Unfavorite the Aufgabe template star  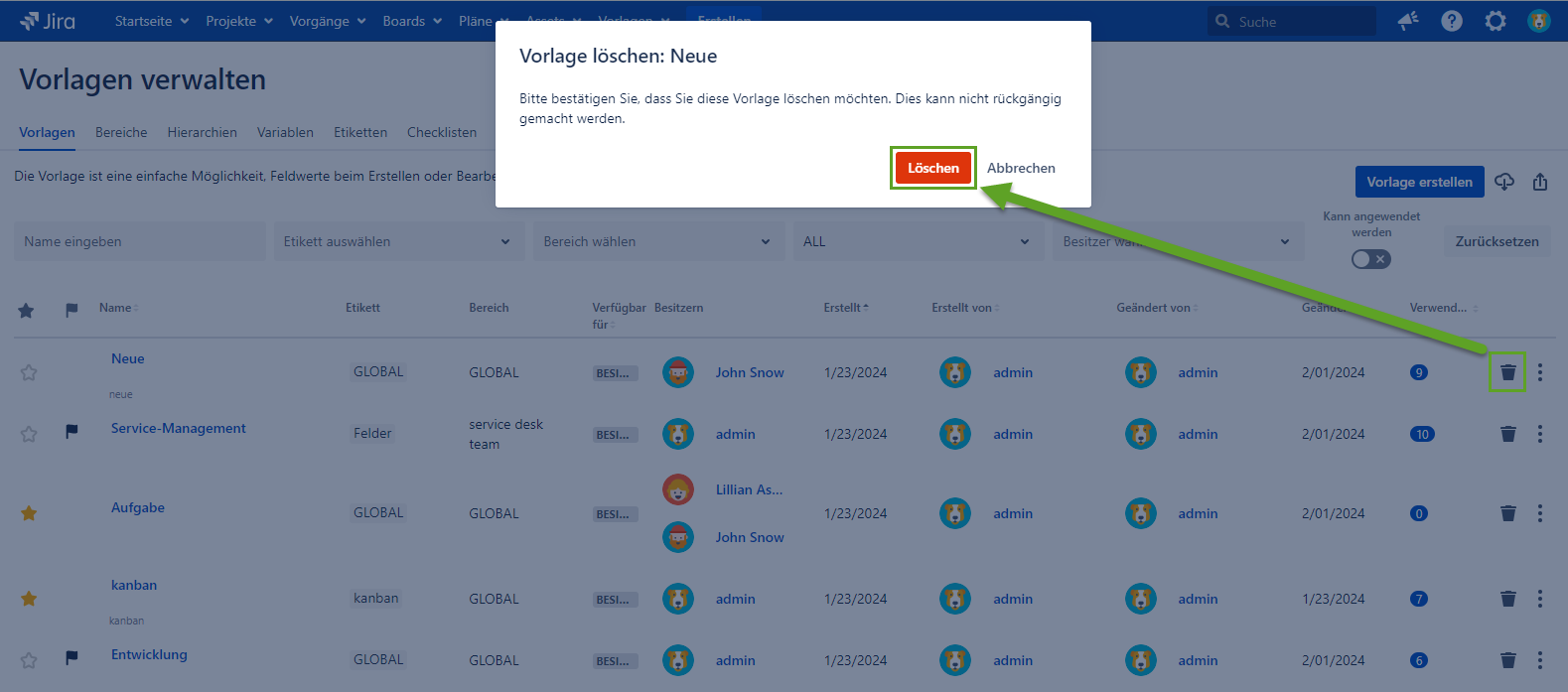(x=29, y=513)
